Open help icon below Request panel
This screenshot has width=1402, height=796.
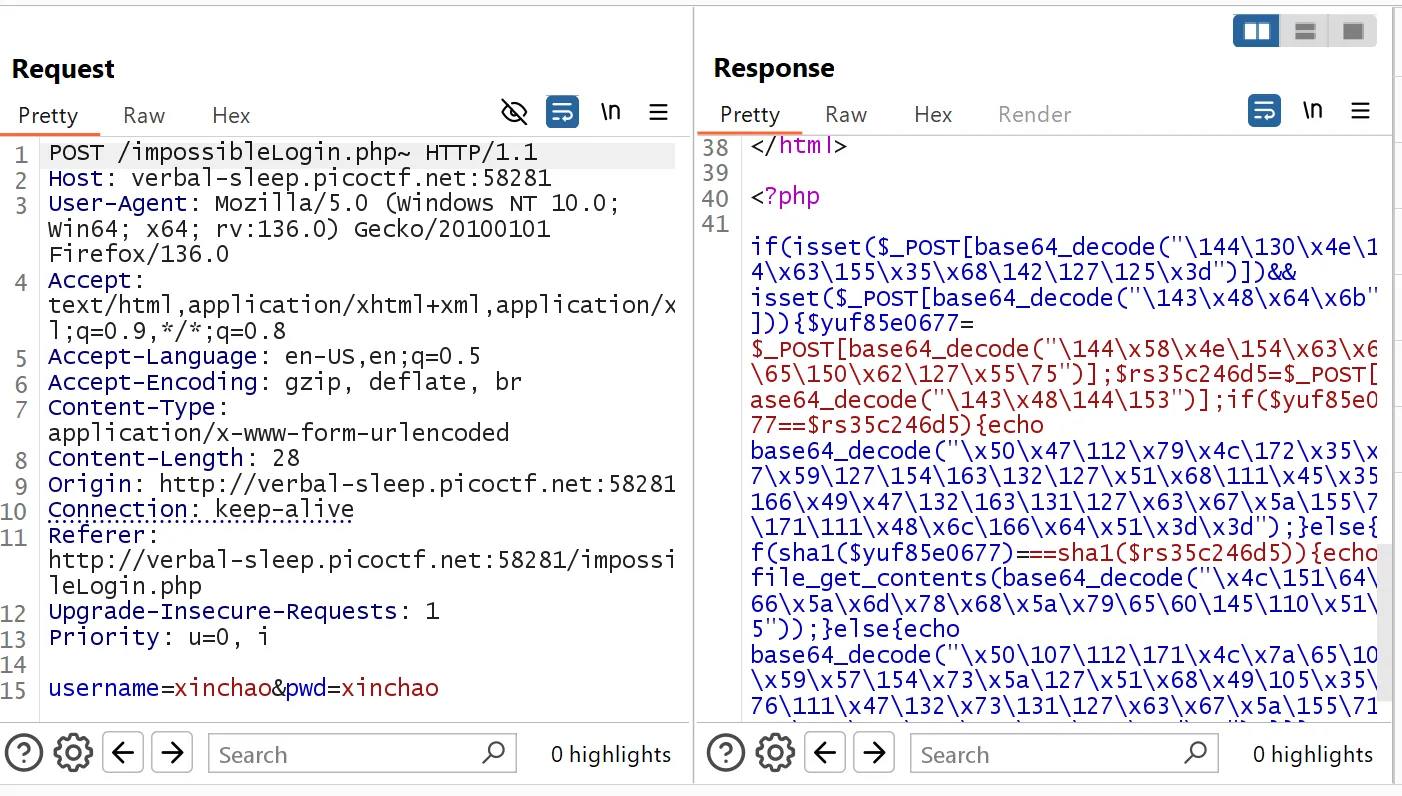pyautogui.click(x=24, y=752)
